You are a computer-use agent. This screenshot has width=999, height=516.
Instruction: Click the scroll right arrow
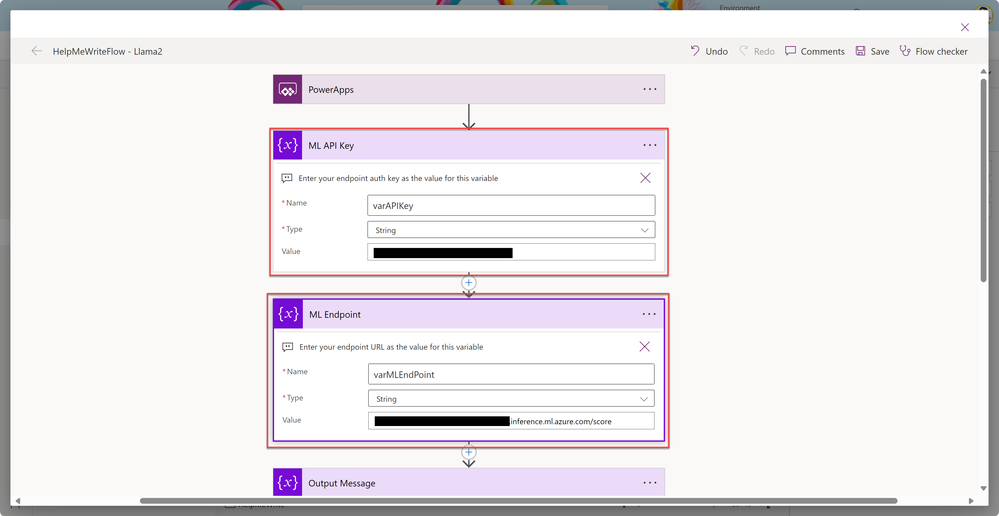coord(971,501)
